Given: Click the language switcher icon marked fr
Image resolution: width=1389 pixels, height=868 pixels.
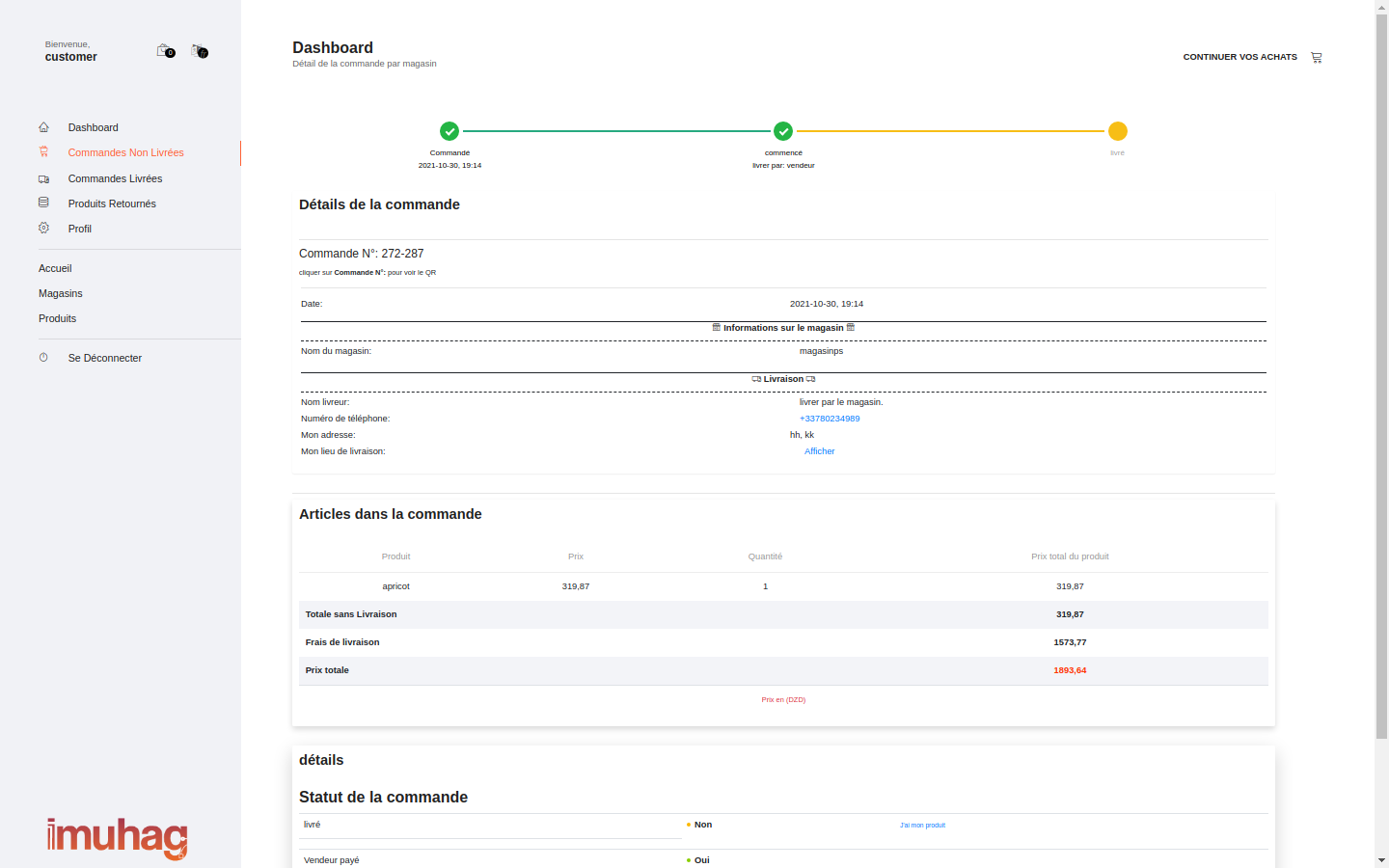Looking at the screenshot, I should [x=199, y=50].
